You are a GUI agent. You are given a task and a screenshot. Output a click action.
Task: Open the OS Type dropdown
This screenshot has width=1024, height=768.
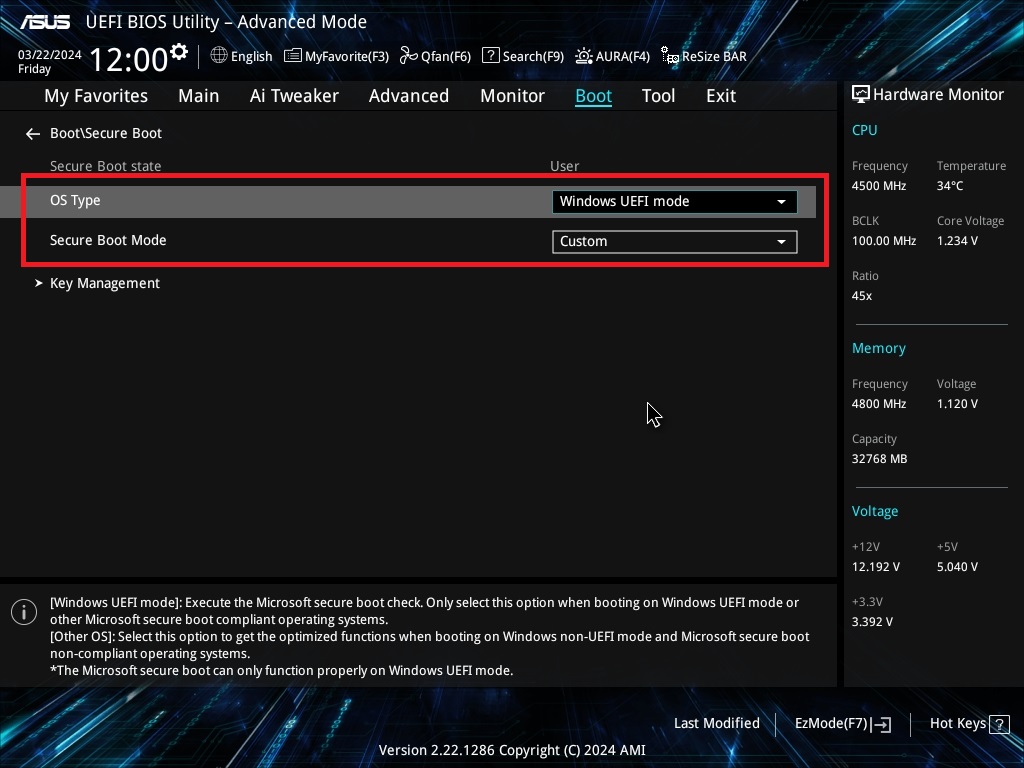[674, 202]
